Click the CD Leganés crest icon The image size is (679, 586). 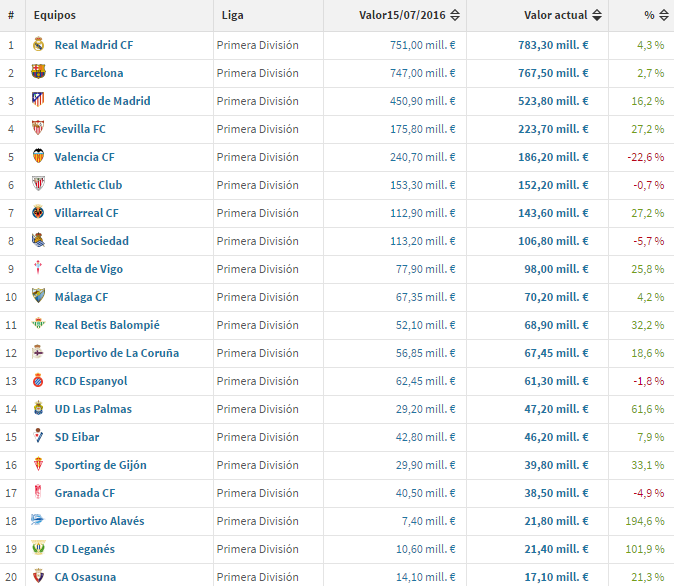[x=39, y=548]
